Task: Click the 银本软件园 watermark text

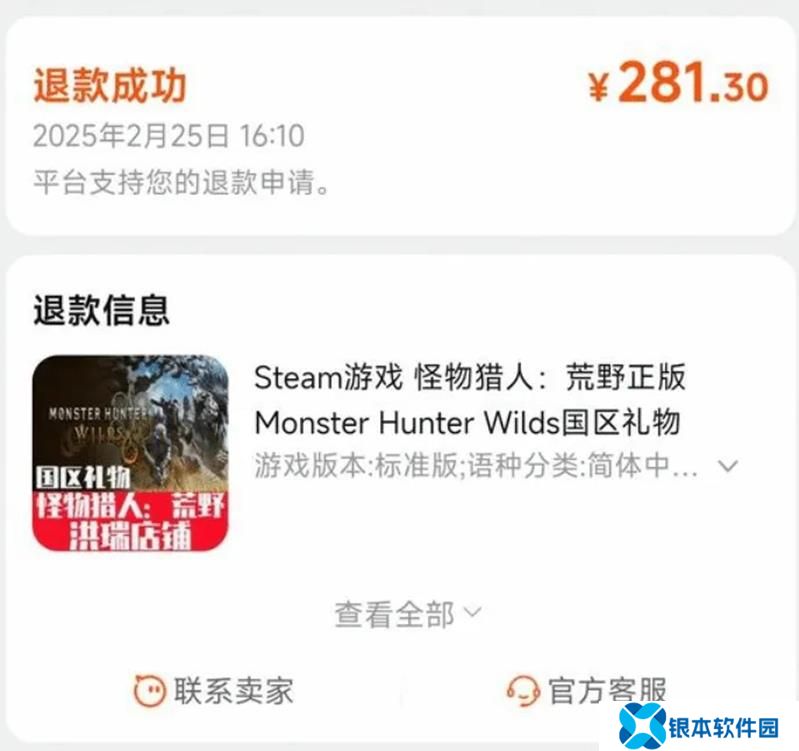Action: 724,728
